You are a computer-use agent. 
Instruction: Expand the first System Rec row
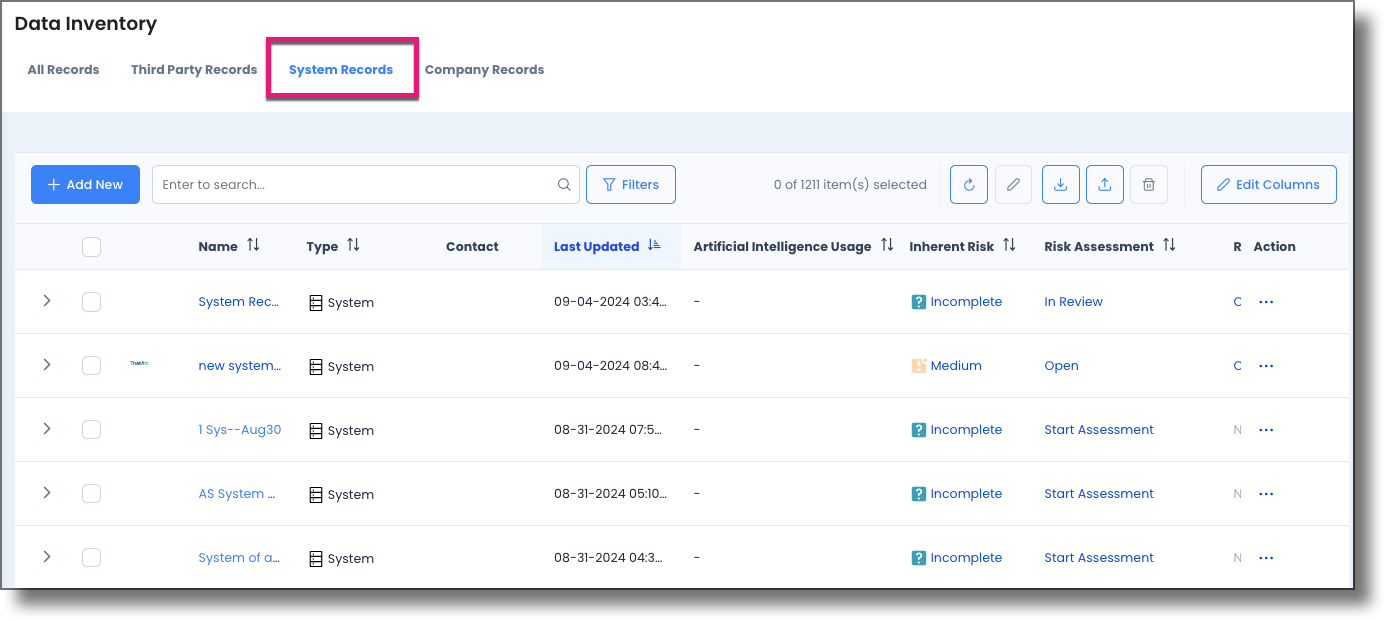click(47, 301)
